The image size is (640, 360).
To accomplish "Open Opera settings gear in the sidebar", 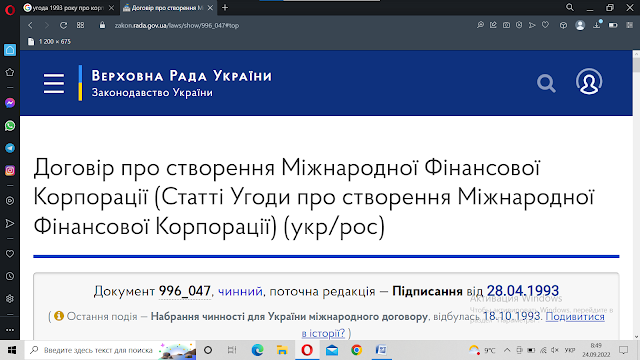I will pyautogui.click(x=10, y=299).
